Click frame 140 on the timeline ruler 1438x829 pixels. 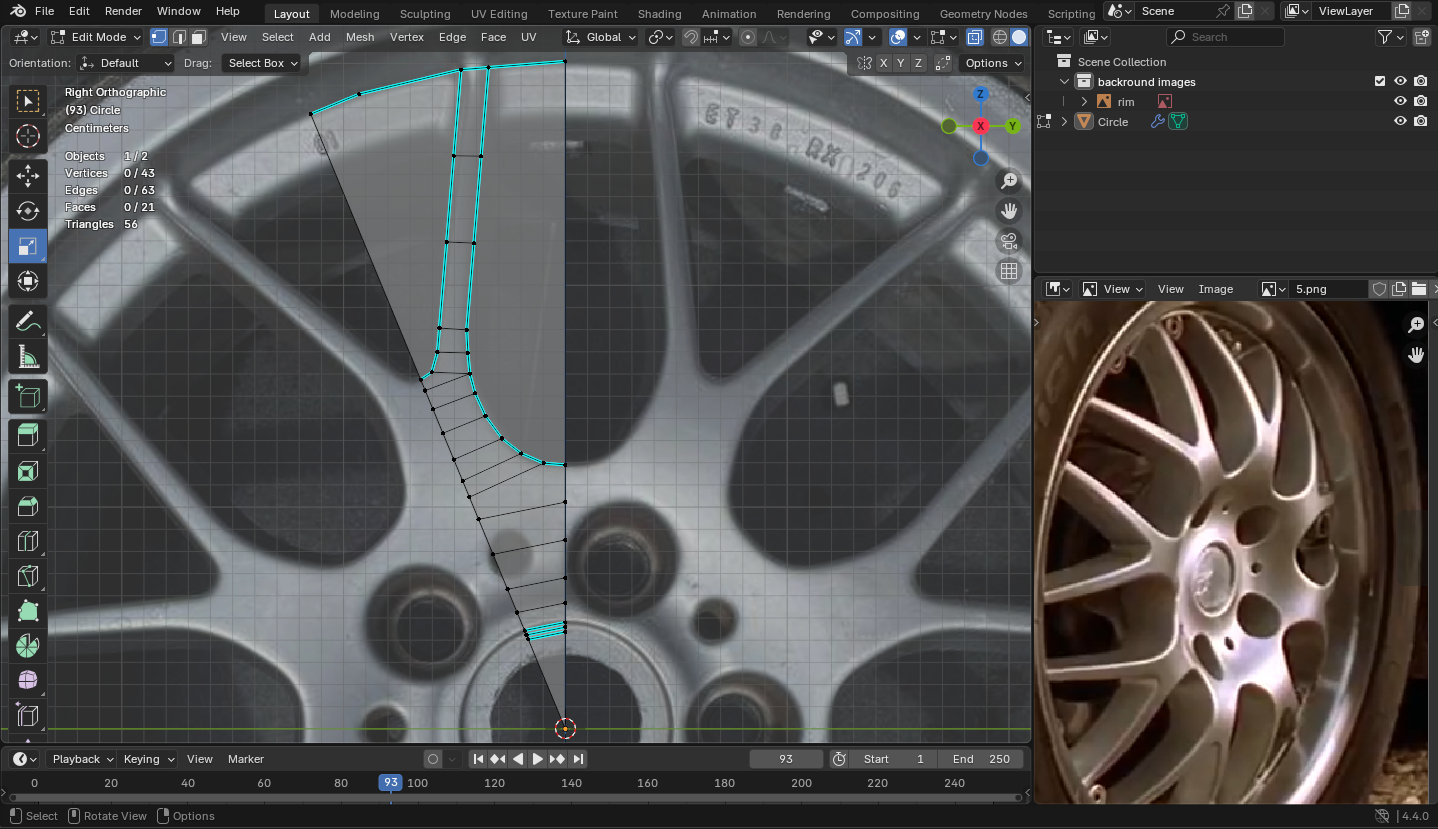click(x=571, y=783)
